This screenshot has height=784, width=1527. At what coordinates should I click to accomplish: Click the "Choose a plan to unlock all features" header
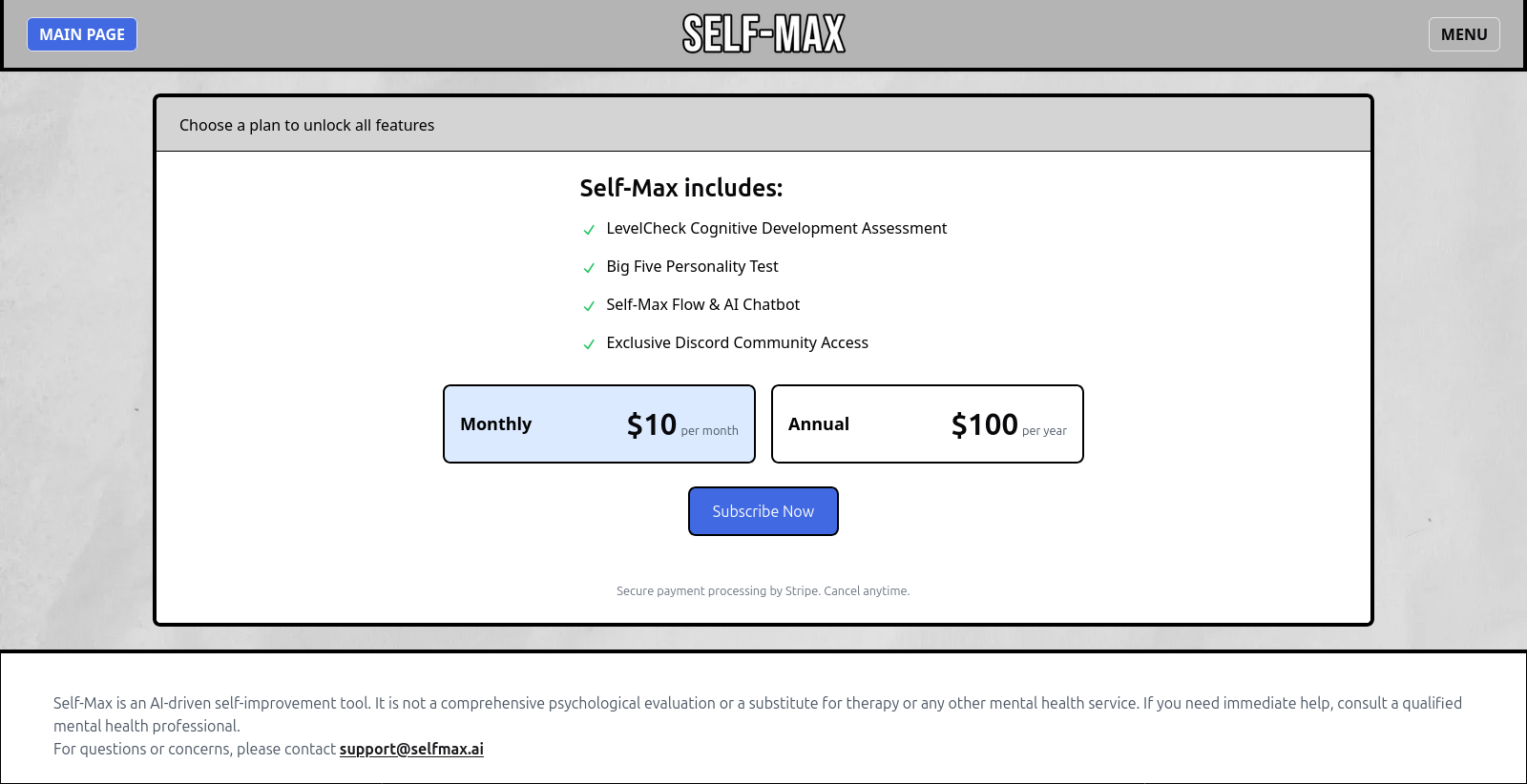306,125
